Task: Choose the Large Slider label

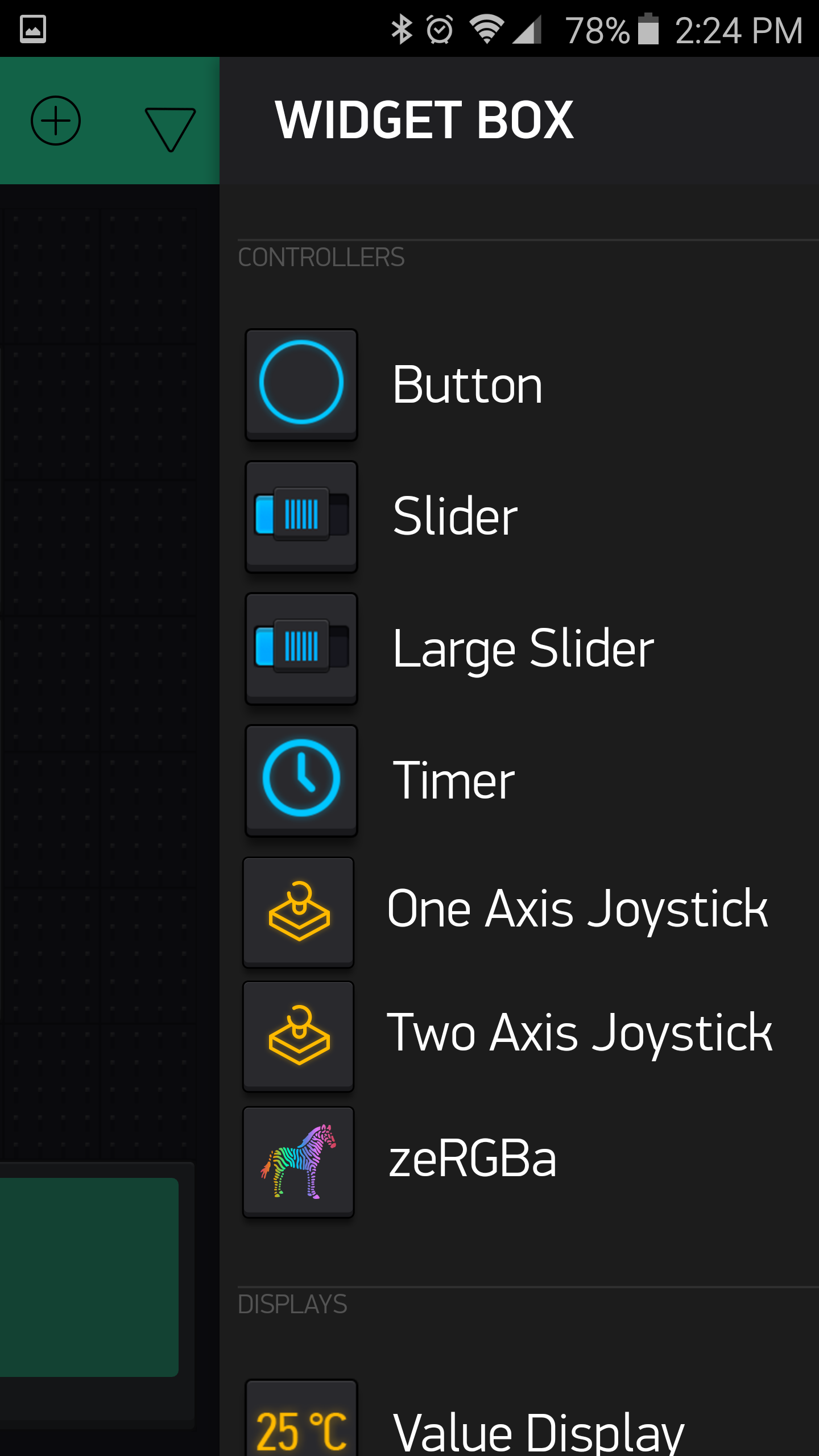Action: coord(523,650)
